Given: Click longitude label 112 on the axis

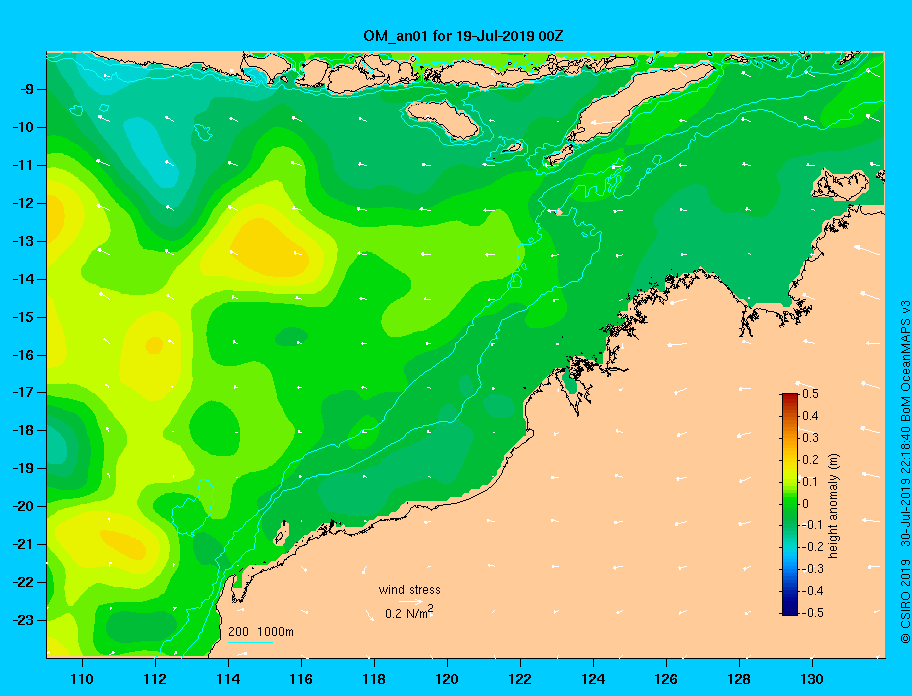Looking at the screenshot, I should click(x=155, y=679).
